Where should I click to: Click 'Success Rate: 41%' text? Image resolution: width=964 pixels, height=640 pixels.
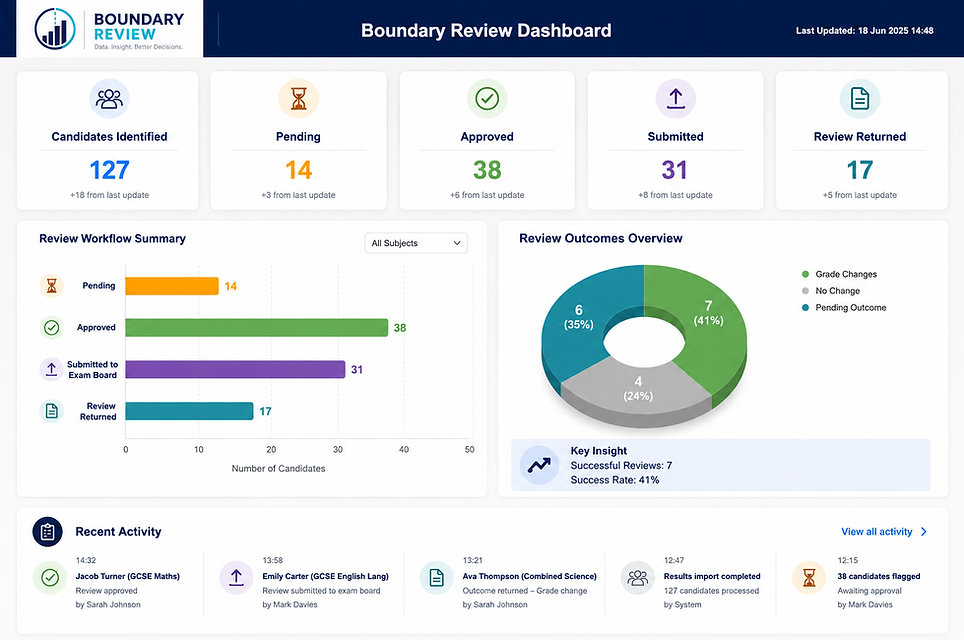[615, 480]
